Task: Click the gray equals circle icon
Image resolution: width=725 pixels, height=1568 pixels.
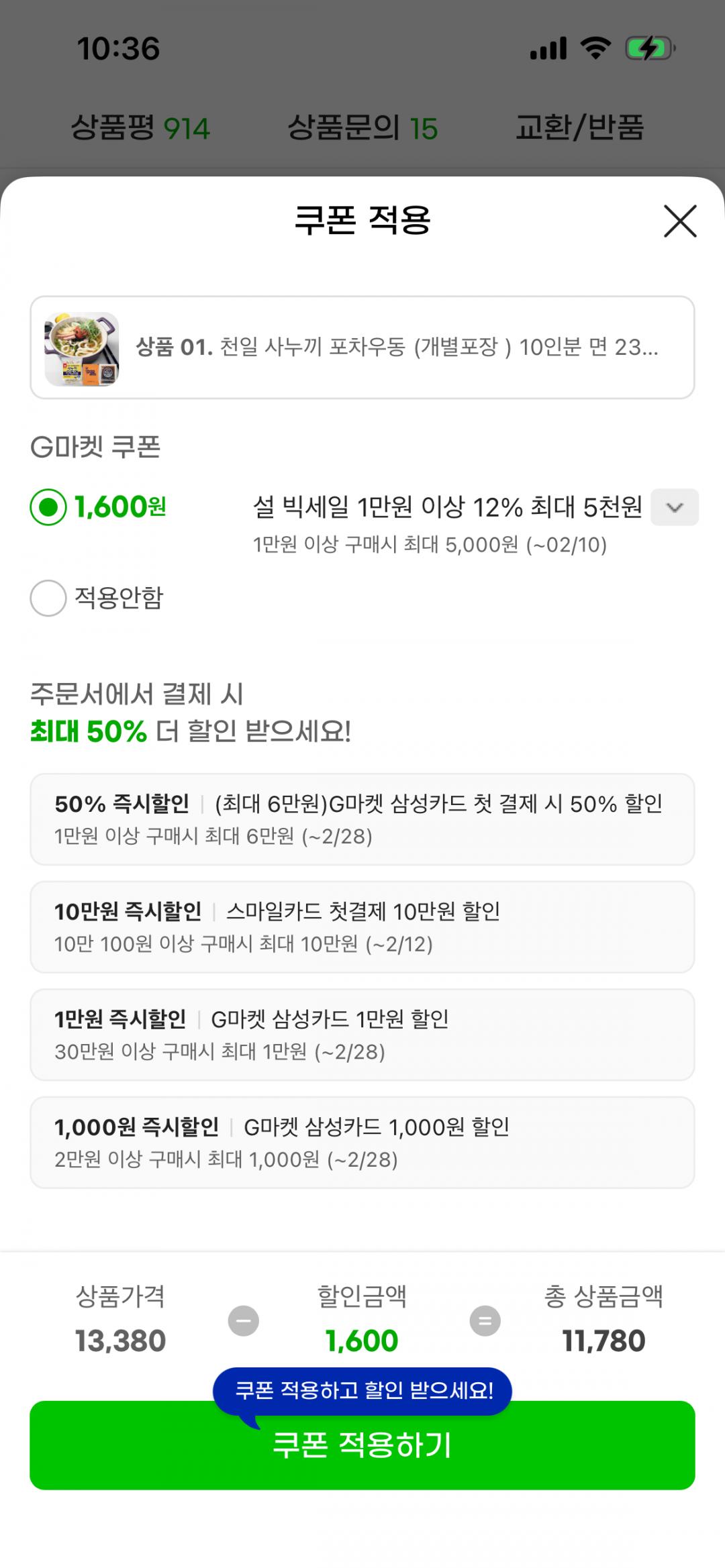Action: point(485,1321)
